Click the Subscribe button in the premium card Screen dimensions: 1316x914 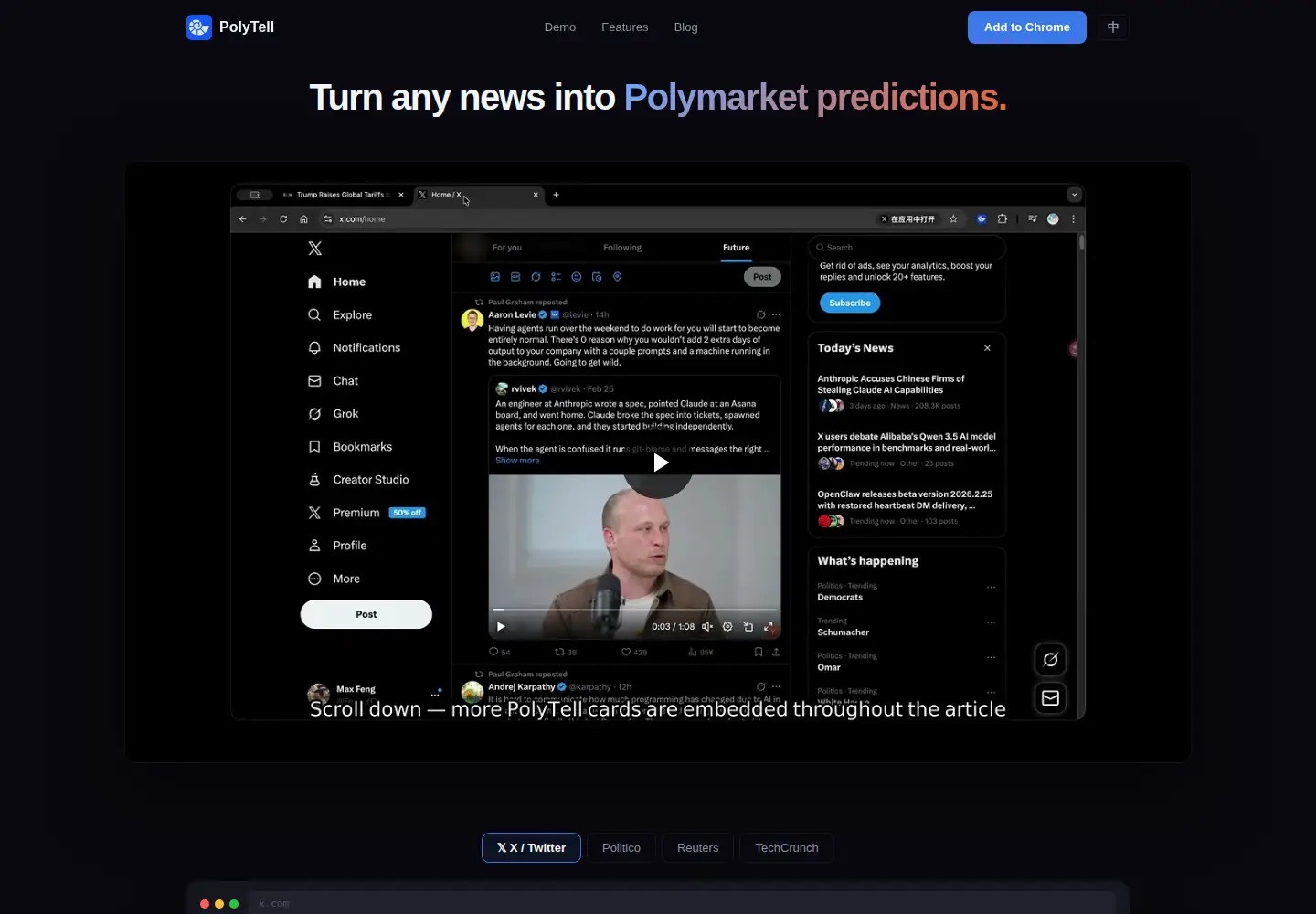tap(850, 303)
